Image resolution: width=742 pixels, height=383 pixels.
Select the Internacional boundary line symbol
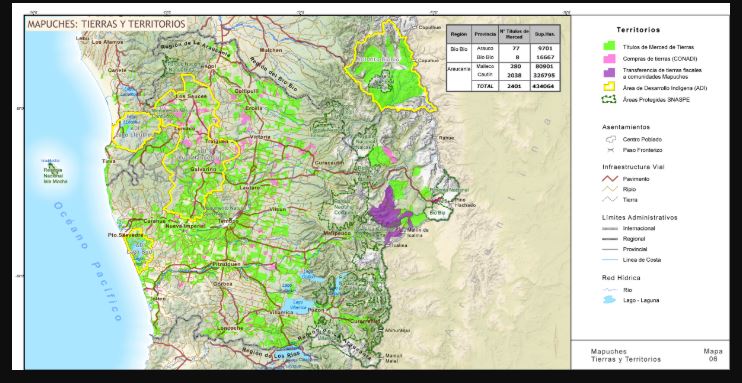click(610, 228)
